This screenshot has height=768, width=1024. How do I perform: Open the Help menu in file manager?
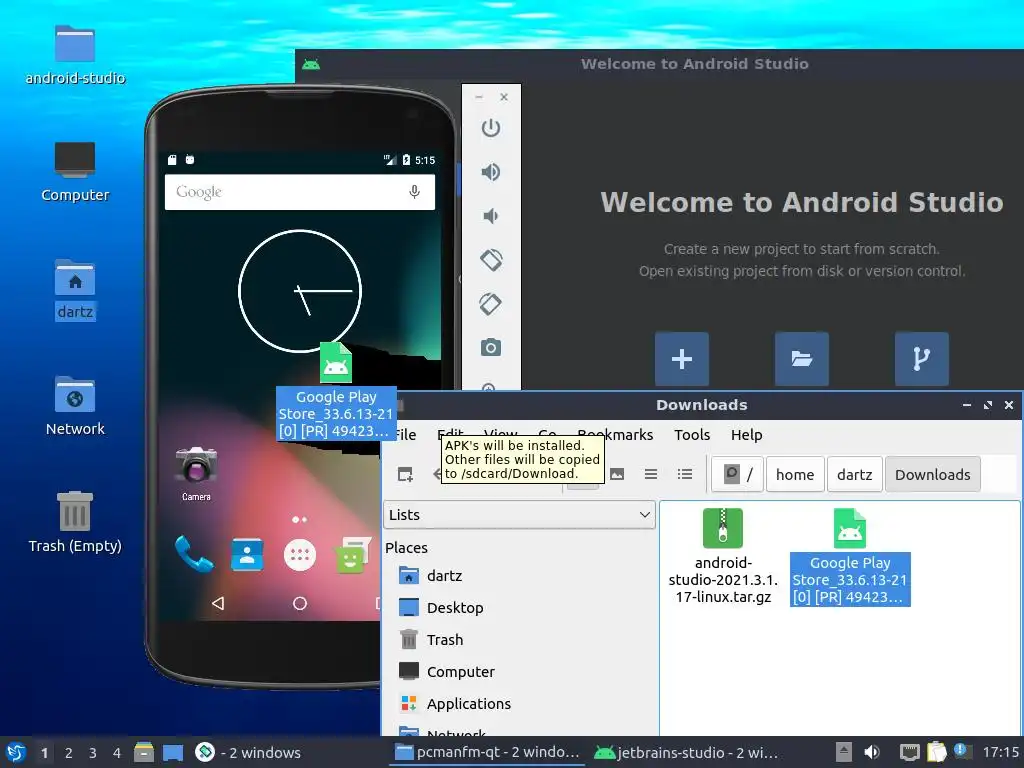(x=746, y=435)
